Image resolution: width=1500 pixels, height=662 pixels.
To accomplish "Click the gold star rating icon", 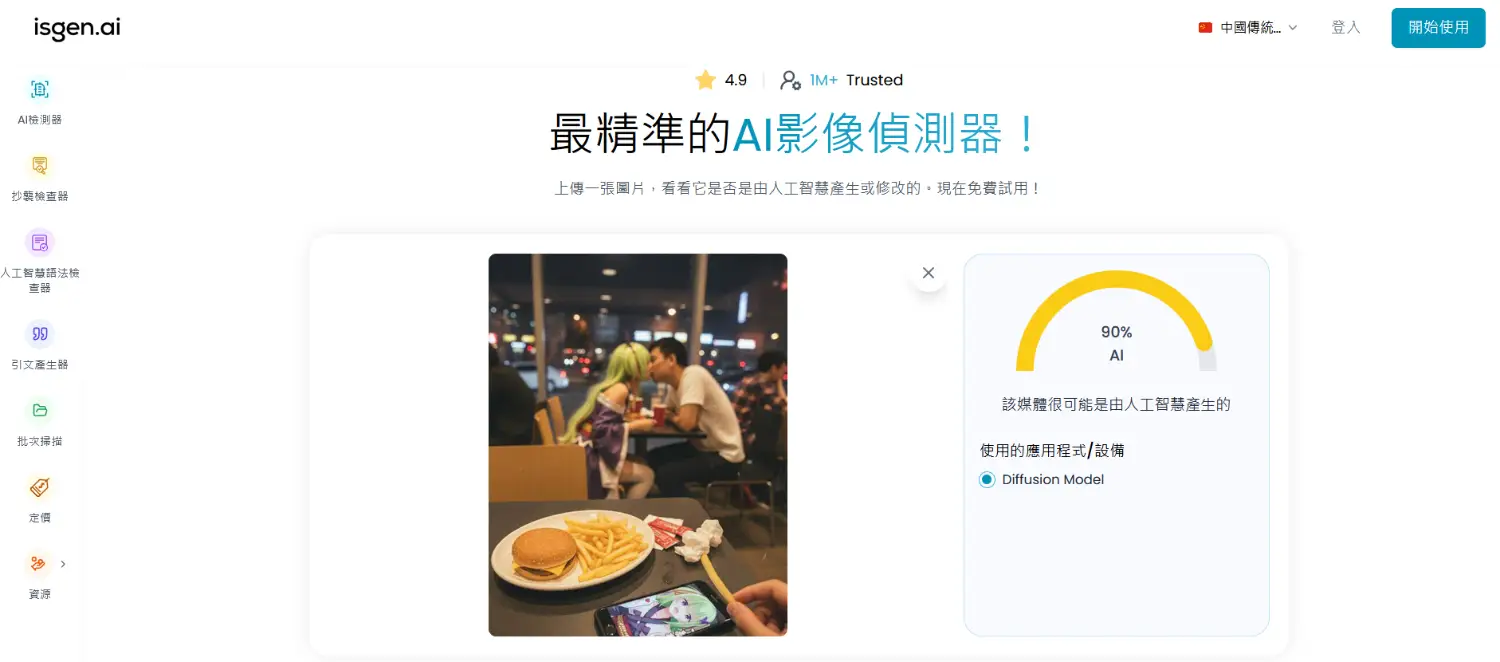I will coord(706,80).
